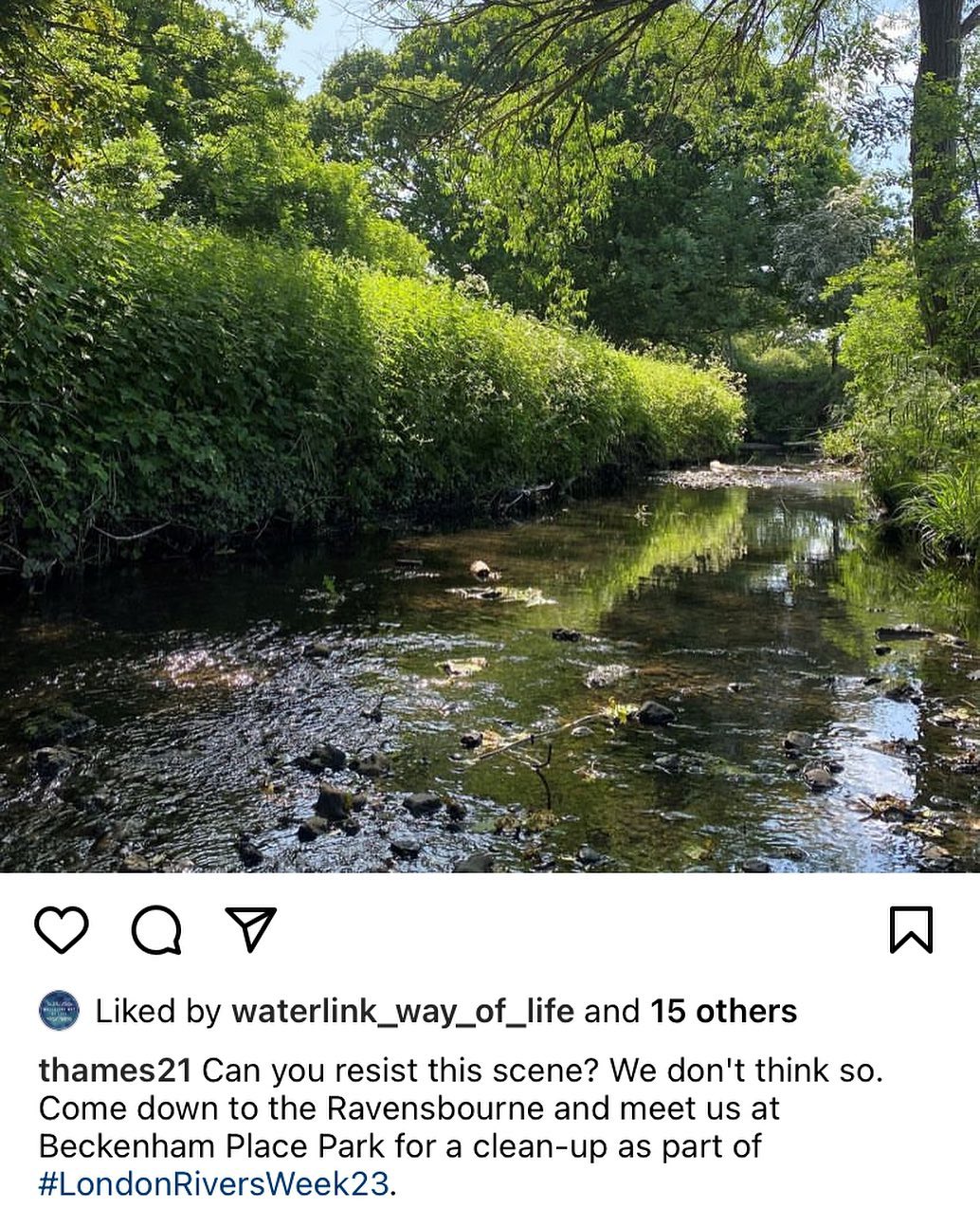Tap the Ravensbourne river photo
The width and height of the screenshot is (980, 1226).
coord(490,435)
